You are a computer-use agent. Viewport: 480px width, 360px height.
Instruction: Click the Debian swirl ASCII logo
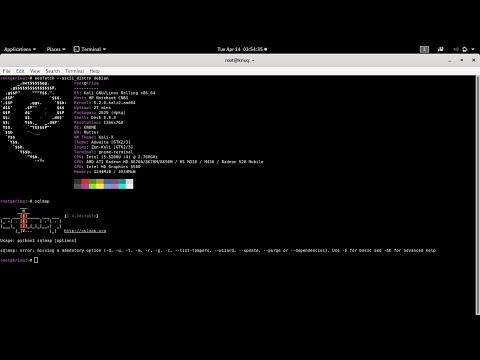tap(33, 122)
